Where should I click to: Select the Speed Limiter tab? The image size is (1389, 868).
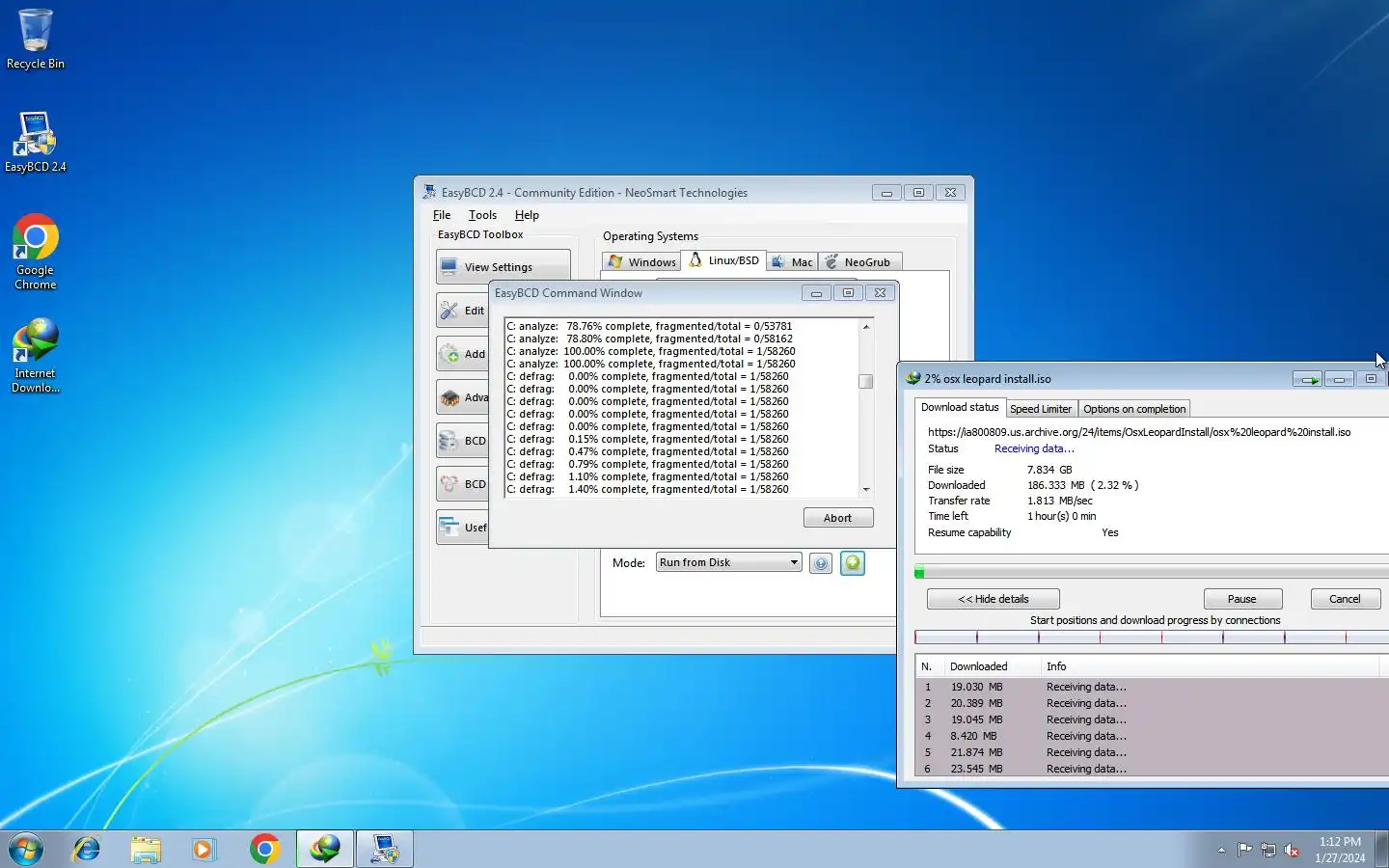1041,409
